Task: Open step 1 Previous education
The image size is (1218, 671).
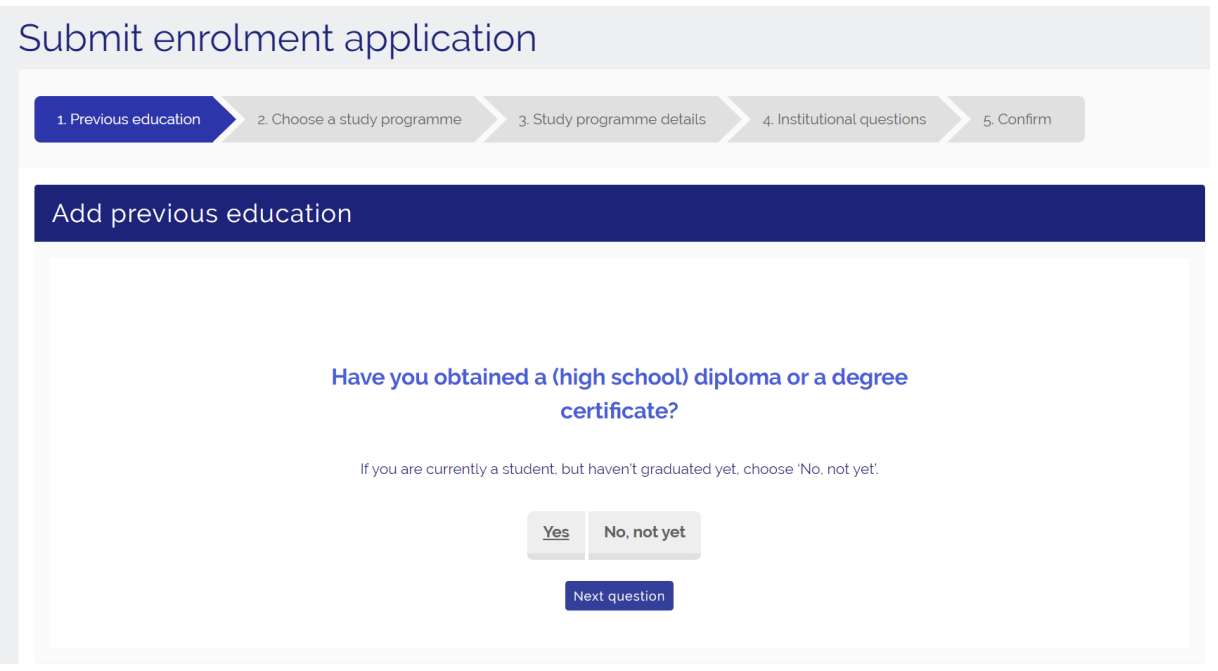Action: pyautogui.click(x=128, y=120)
